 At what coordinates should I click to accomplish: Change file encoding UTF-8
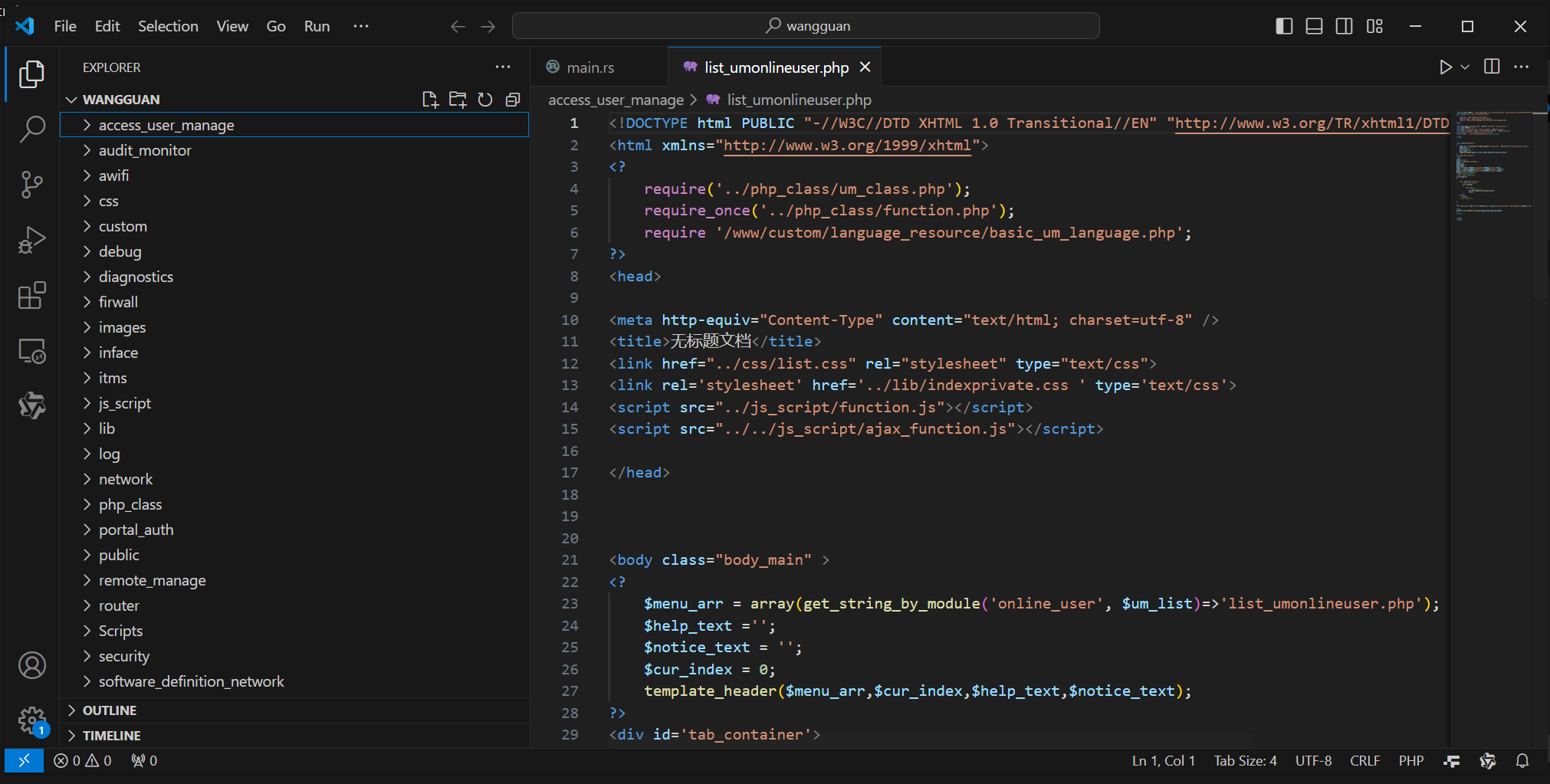point(1313,760)
